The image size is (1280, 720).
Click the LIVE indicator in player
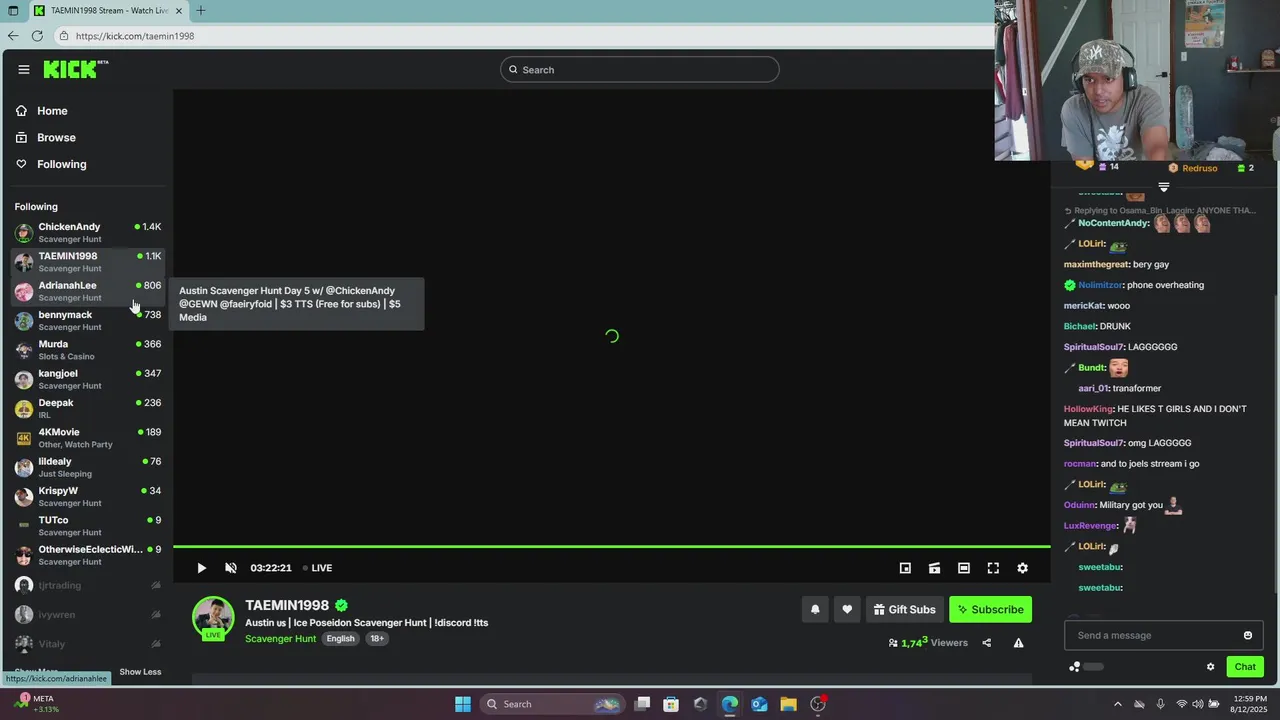317,568
